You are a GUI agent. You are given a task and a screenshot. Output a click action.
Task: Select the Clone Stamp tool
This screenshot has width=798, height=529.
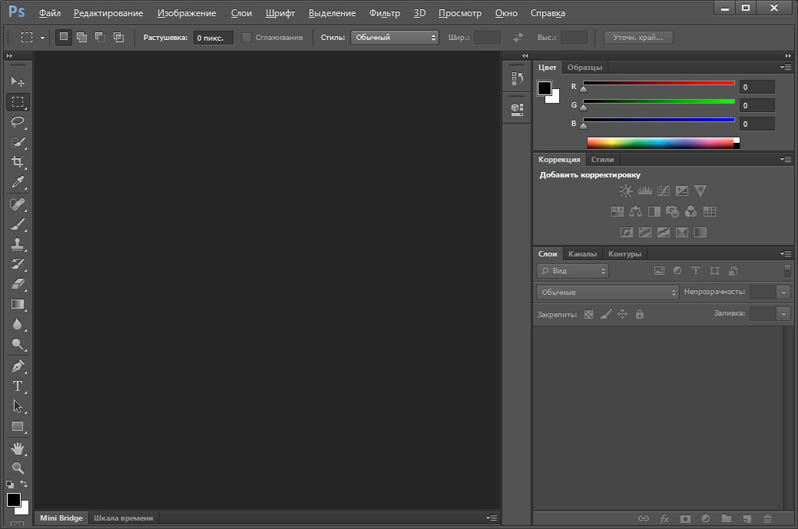[17, 244]
